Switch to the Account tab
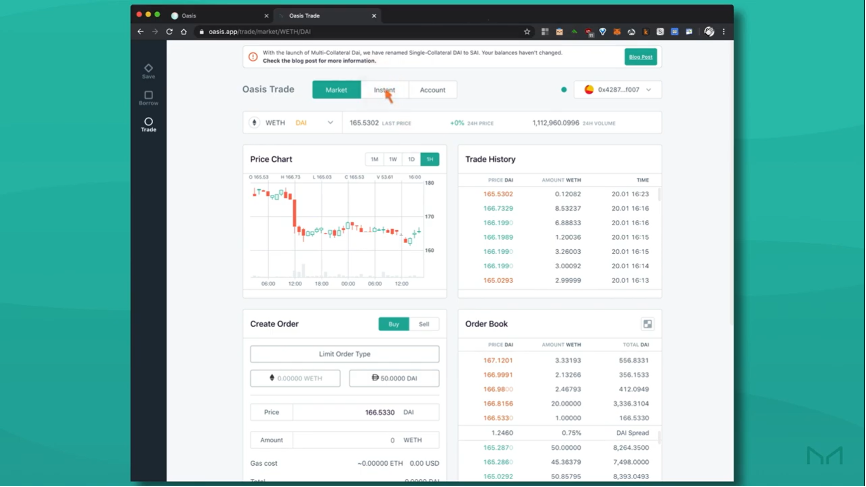The height and width of the screenshot is (487, 866). coord(432,89)
